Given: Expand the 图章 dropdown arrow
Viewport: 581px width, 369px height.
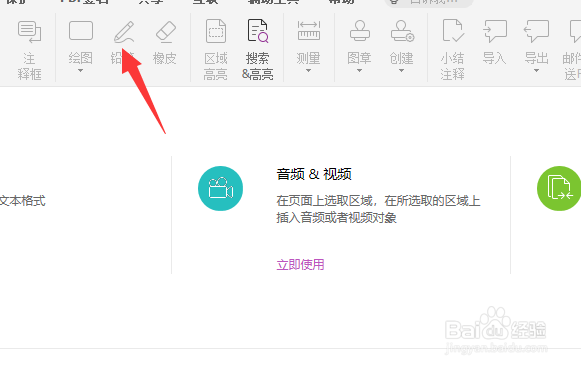Looking at the screenshot, I should click(359, 71).
